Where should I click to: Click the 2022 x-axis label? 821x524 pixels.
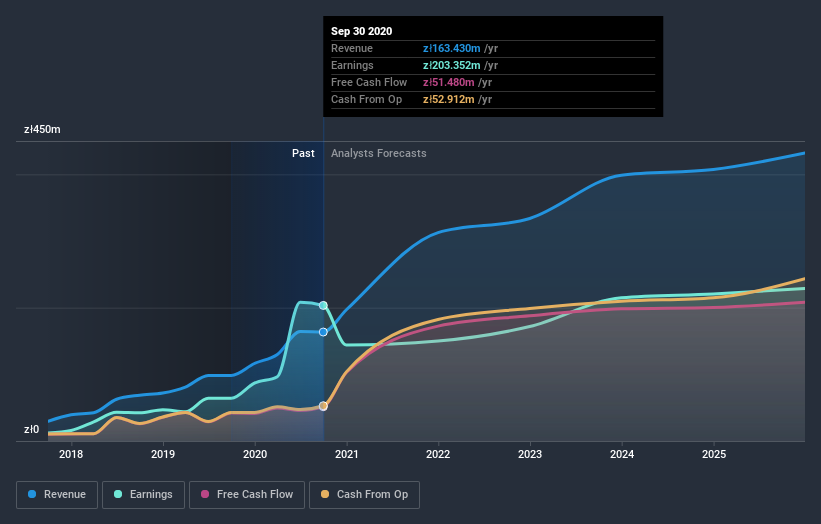pyautogui.click(x=438, y=454)
